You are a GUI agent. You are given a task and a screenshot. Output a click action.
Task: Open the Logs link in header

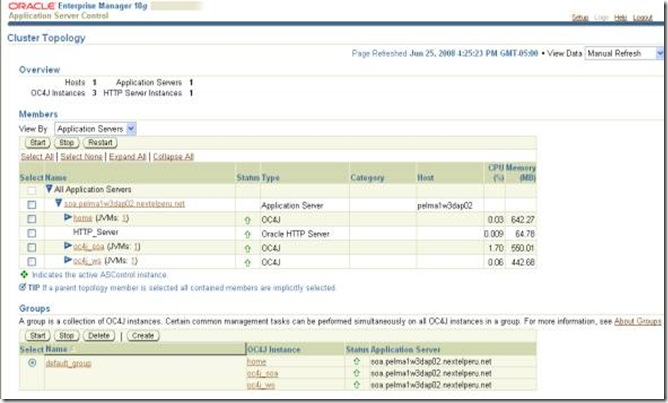[x=601, y=17]
